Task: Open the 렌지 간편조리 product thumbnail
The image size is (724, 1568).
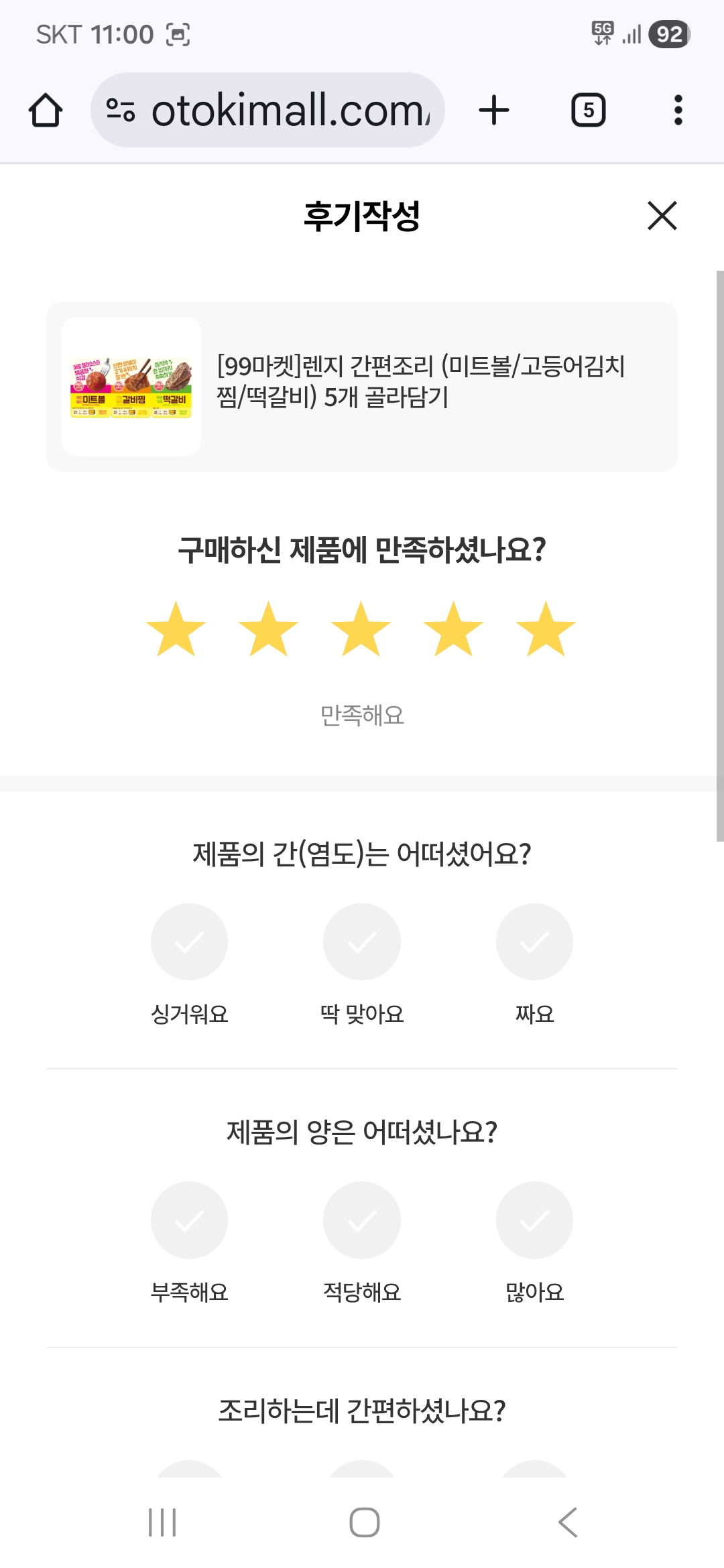Action: point(131,387)
